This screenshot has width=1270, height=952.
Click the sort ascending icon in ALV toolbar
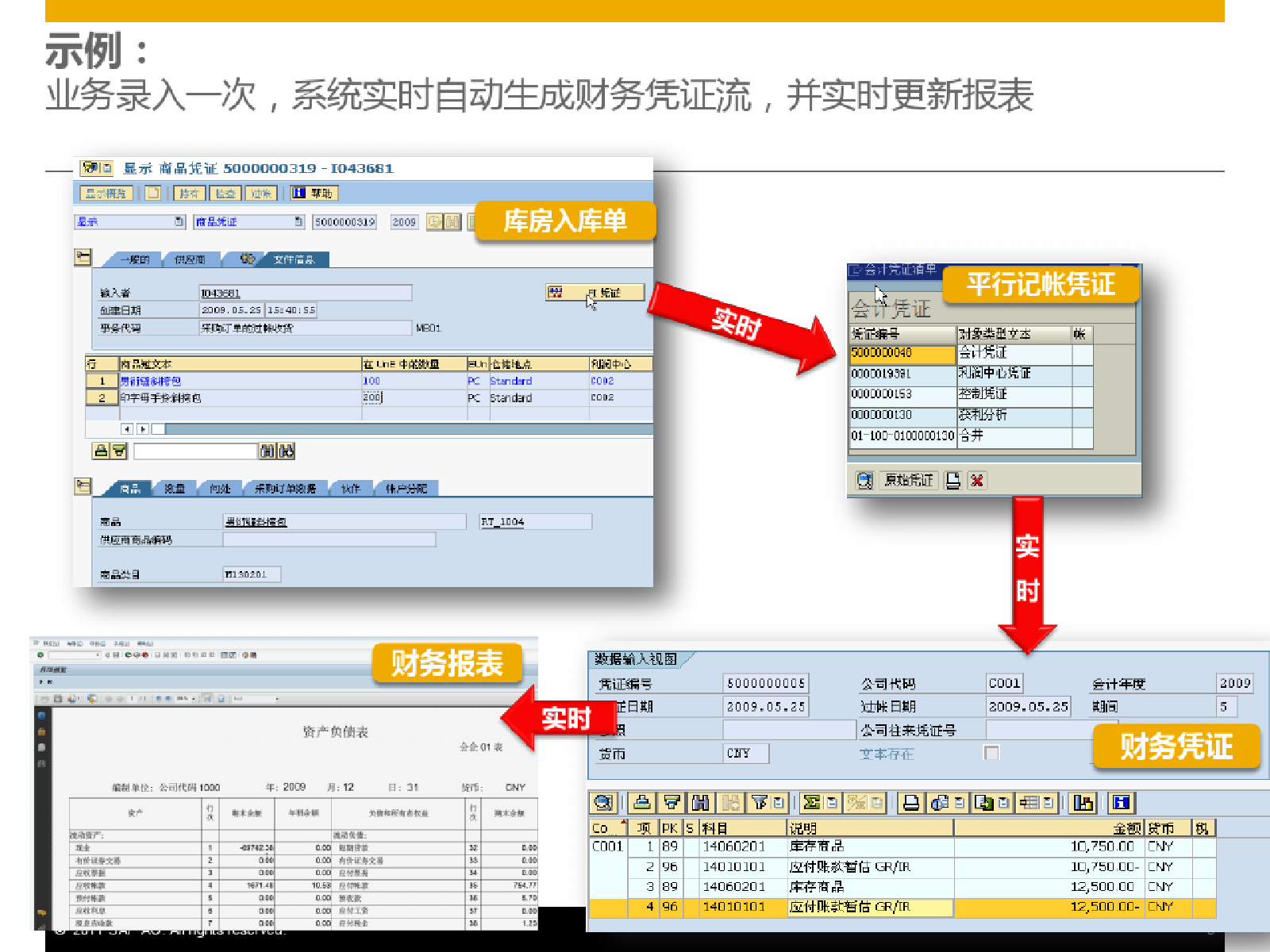pyautogui.click(x=642, y=803)
